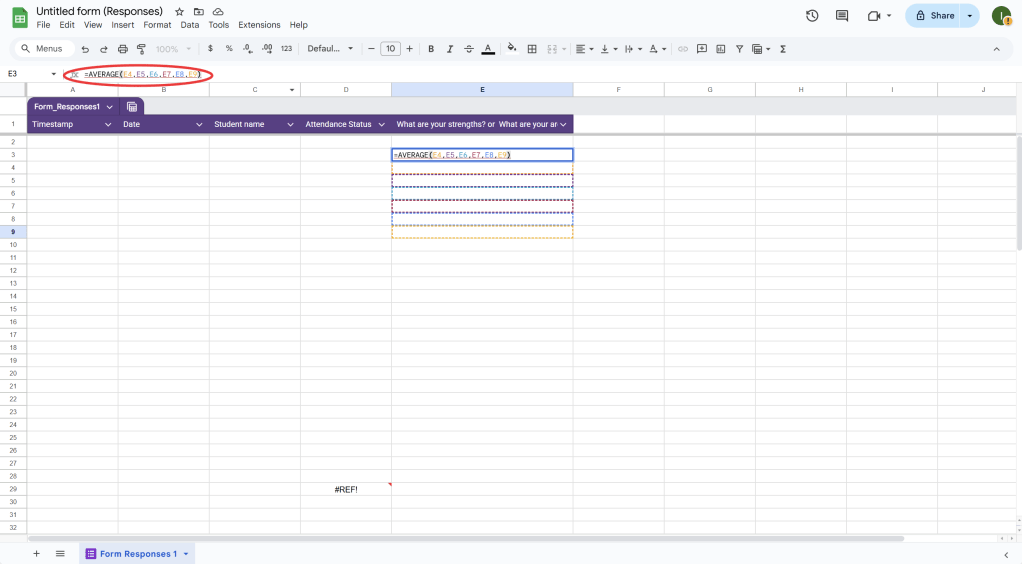Click the Share button

click(x=934, y=16)
